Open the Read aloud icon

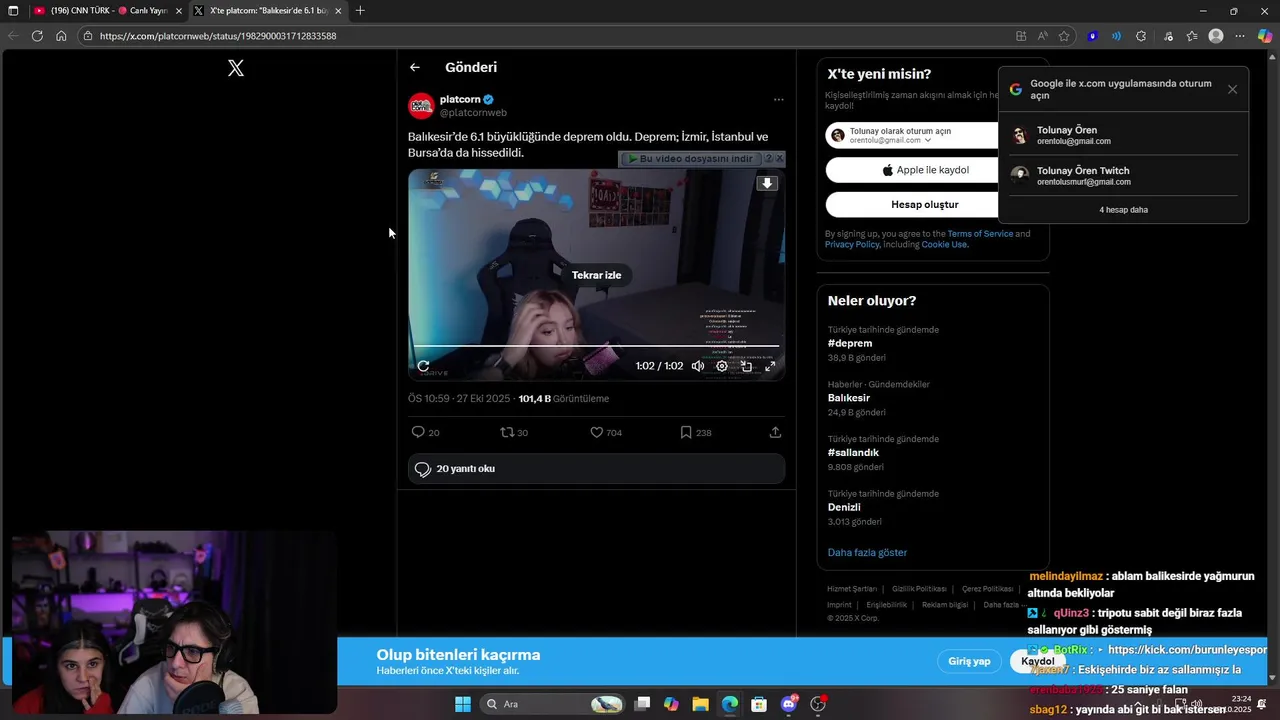tap(1043, 36)
